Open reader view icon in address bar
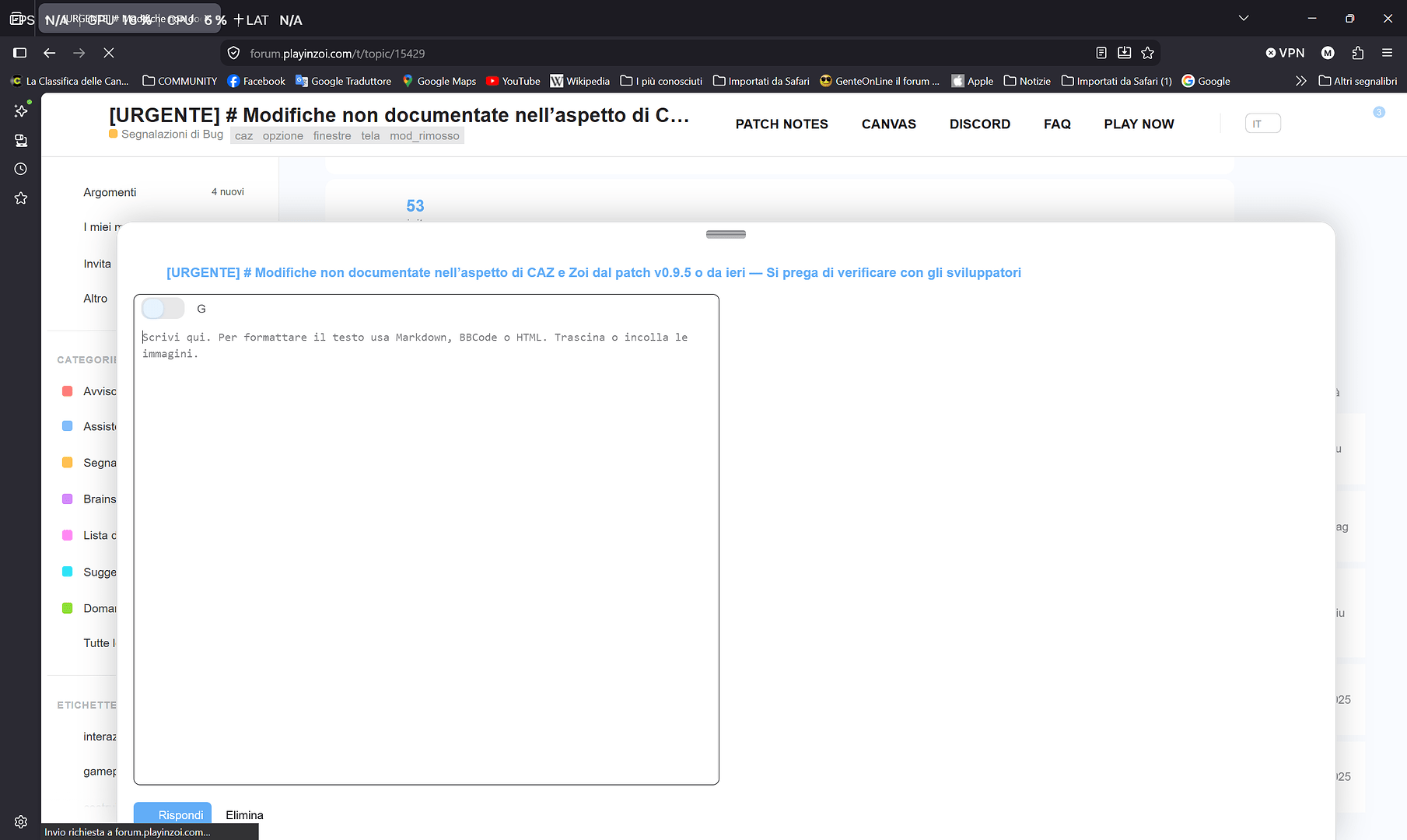Screen dimensions: 1407x840 coord(1101,53)
